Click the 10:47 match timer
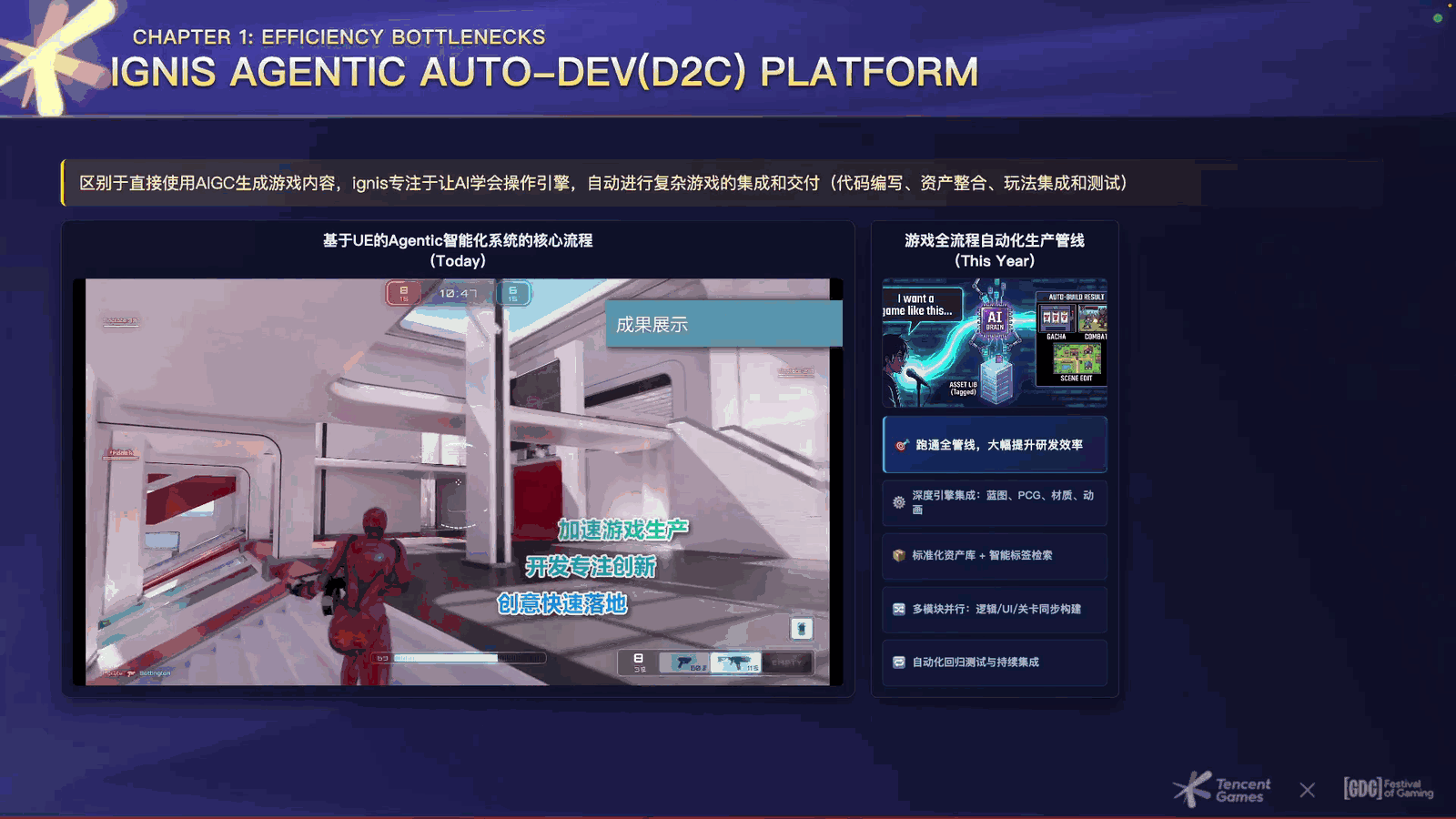1456x819 pixels. (x=458, y=293)
